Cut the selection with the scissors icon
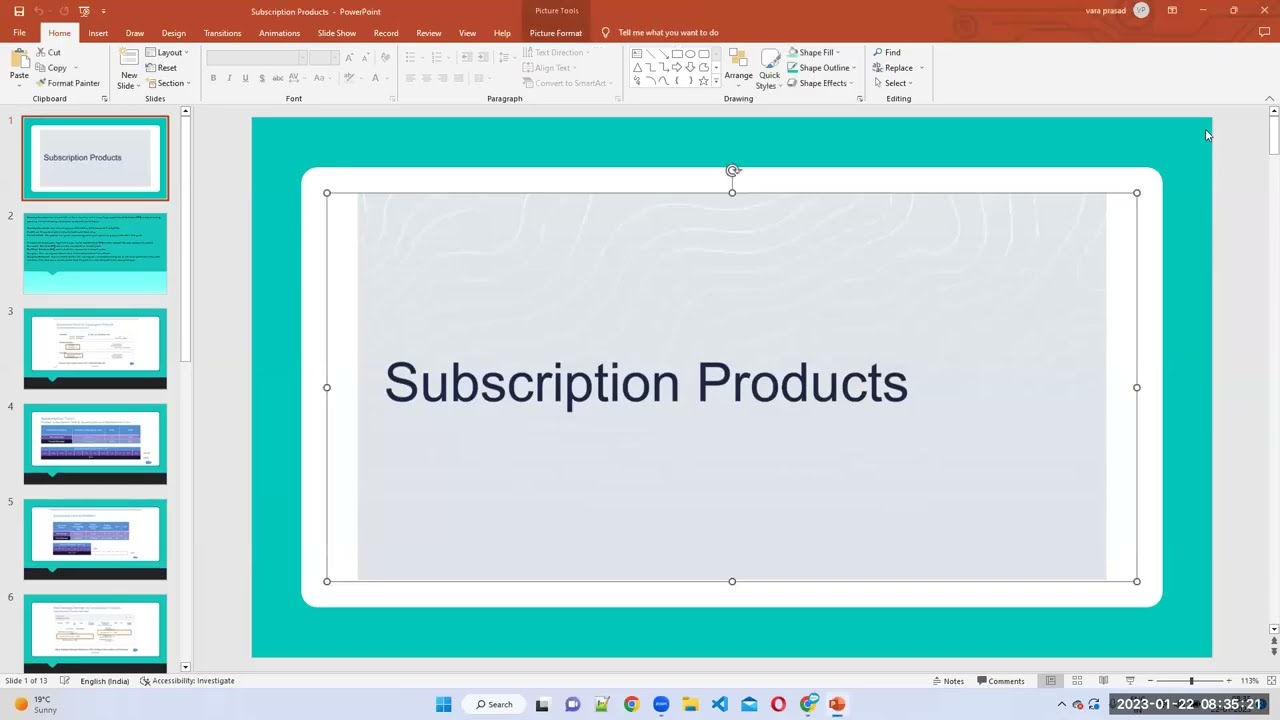Viewport: 1280px width, 720px height. [48, 52]
